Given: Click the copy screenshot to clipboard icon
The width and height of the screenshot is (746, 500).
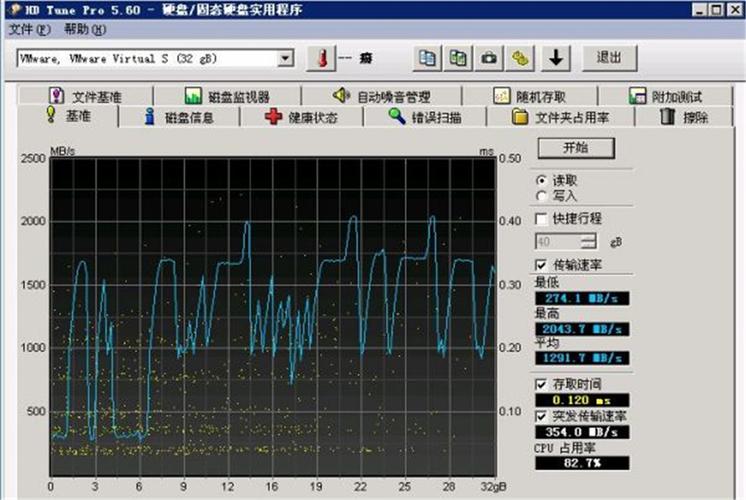Looking at the screenshot, I should coord(458,59).
